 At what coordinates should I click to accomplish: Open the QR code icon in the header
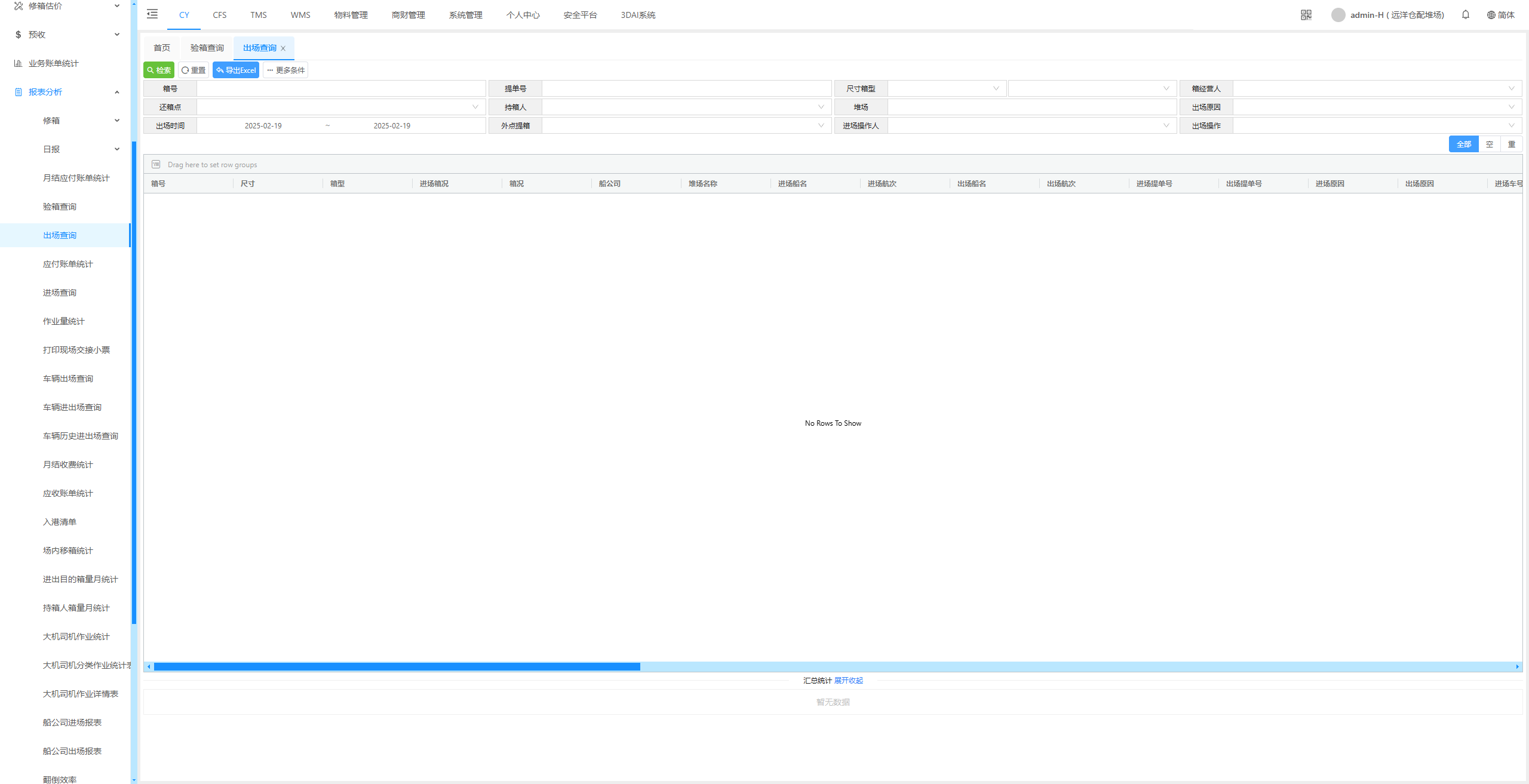[x=1306, y=15]
